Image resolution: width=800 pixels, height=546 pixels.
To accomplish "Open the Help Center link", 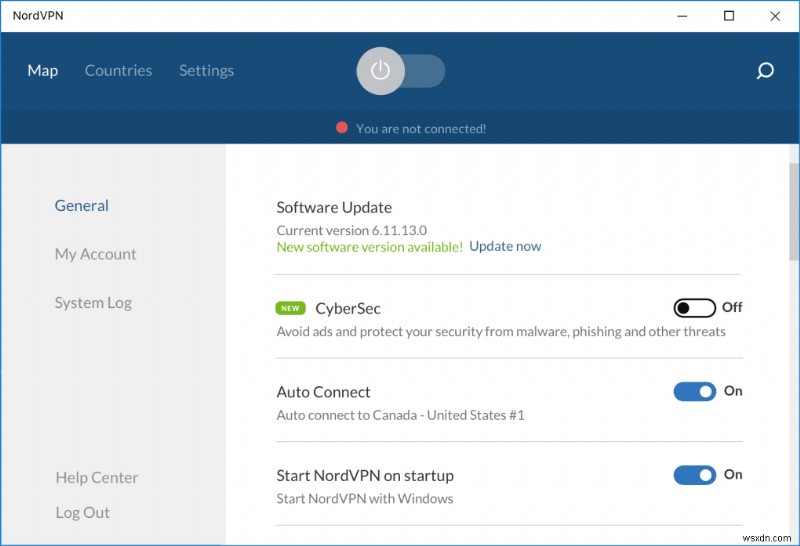I will pos(97,478).
